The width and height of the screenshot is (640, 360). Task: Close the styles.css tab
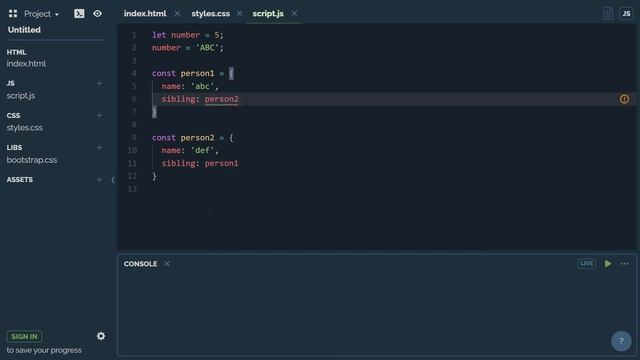(240, 13)
